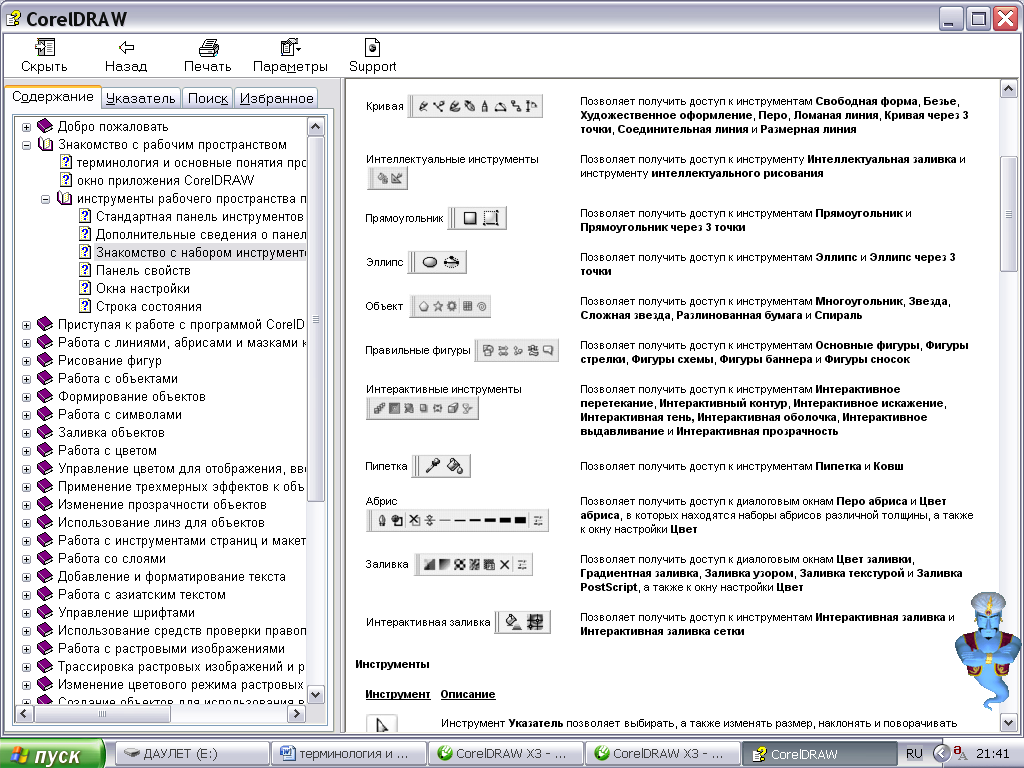Go back with the Назад button
The width and height of the screenshot is (1024, 768).
[126, 55]
